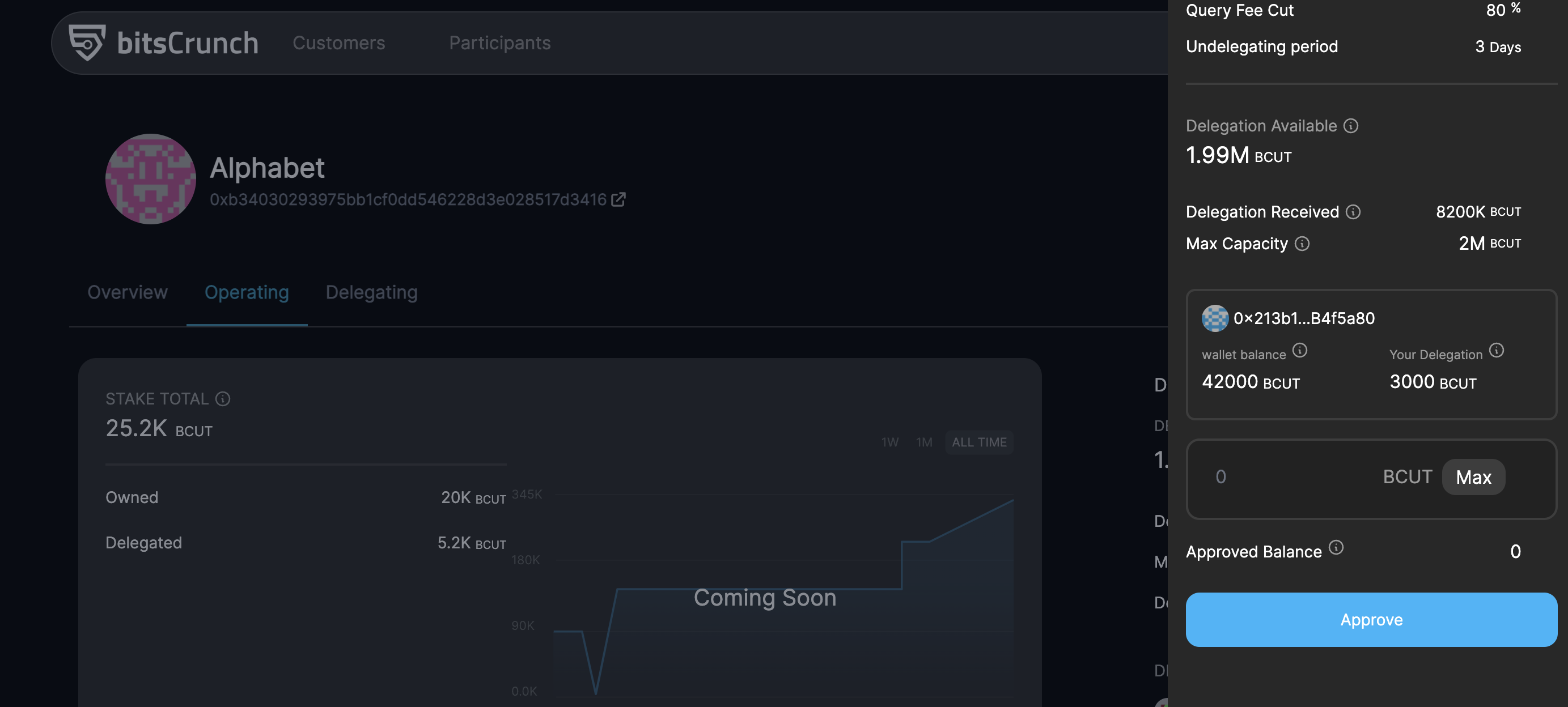Click the 42000 BCUT wallet balance

[x=1251, y=382]
